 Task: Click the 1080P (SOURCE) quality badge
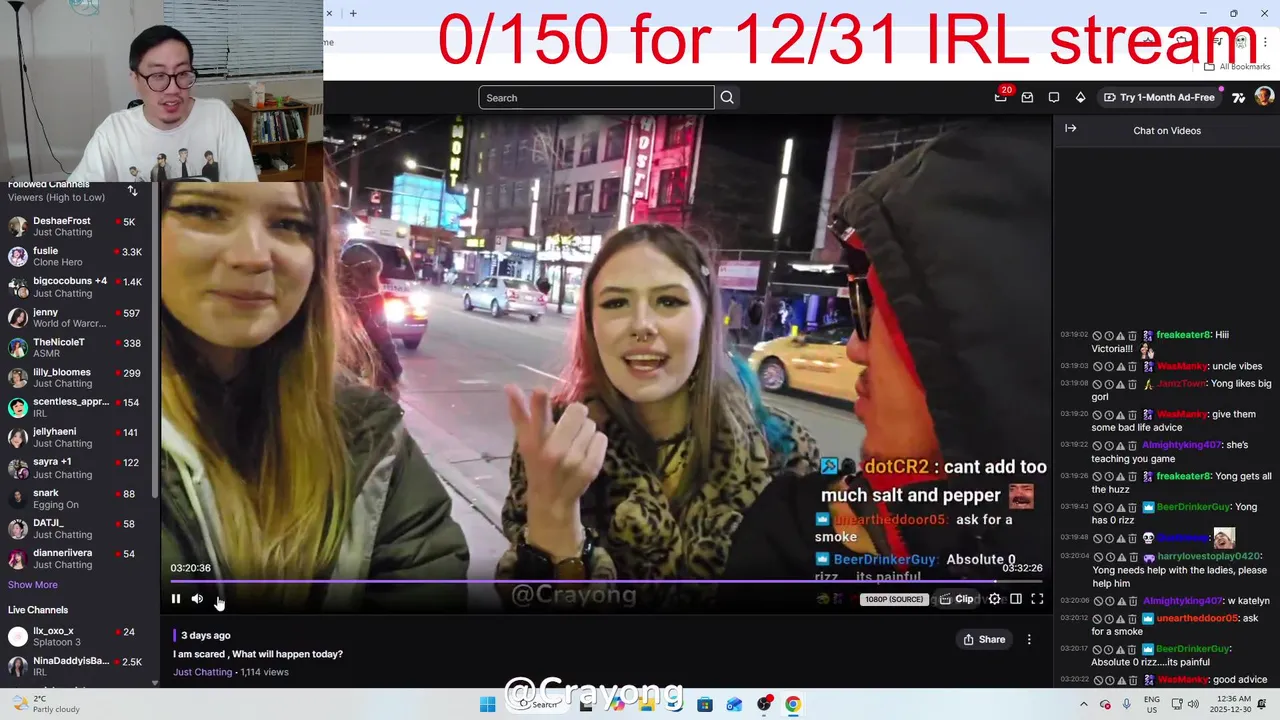[x=893, y=599]
